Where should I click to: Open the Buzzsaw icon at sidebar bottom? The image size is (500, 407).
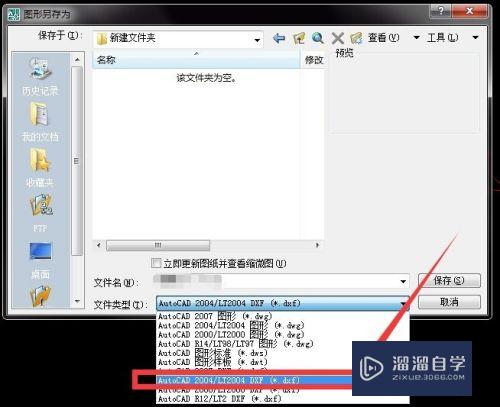tap(40, 296)
